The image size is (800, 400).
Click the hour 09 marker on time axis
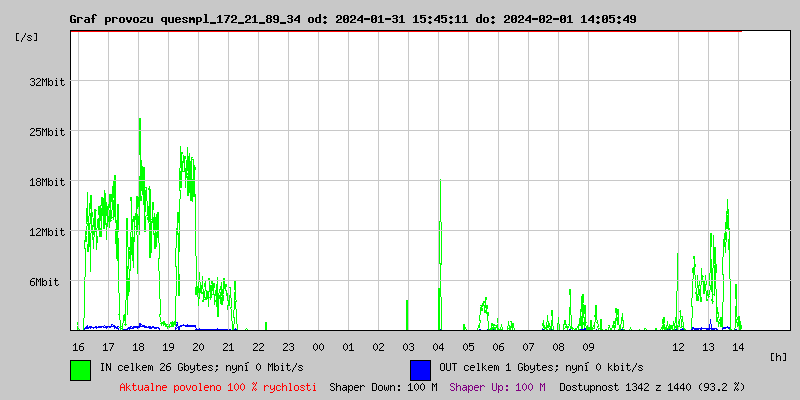[x=588, y=347]
